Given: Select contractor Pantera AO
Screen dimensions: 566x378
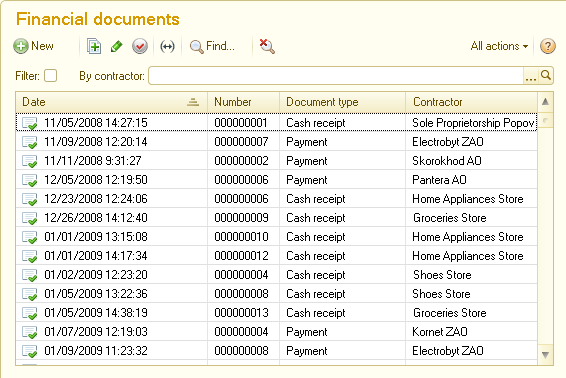Looking at the screenshot, I should pos(439,180).
